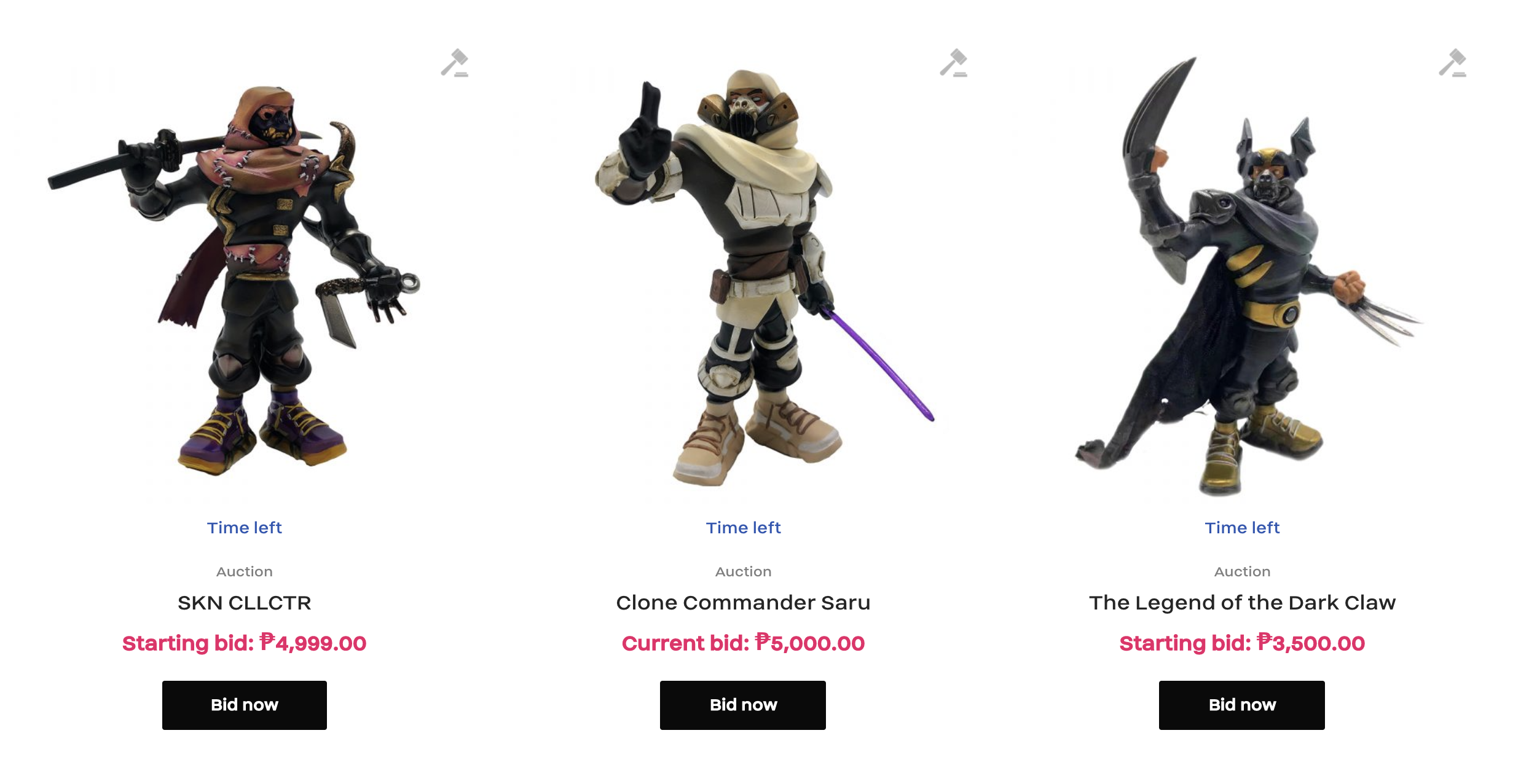Click Time left under SKN CLLCTR figure
Image resolution: width=1529 pixels, height=784 pixels.
click(x=245, y=528)
